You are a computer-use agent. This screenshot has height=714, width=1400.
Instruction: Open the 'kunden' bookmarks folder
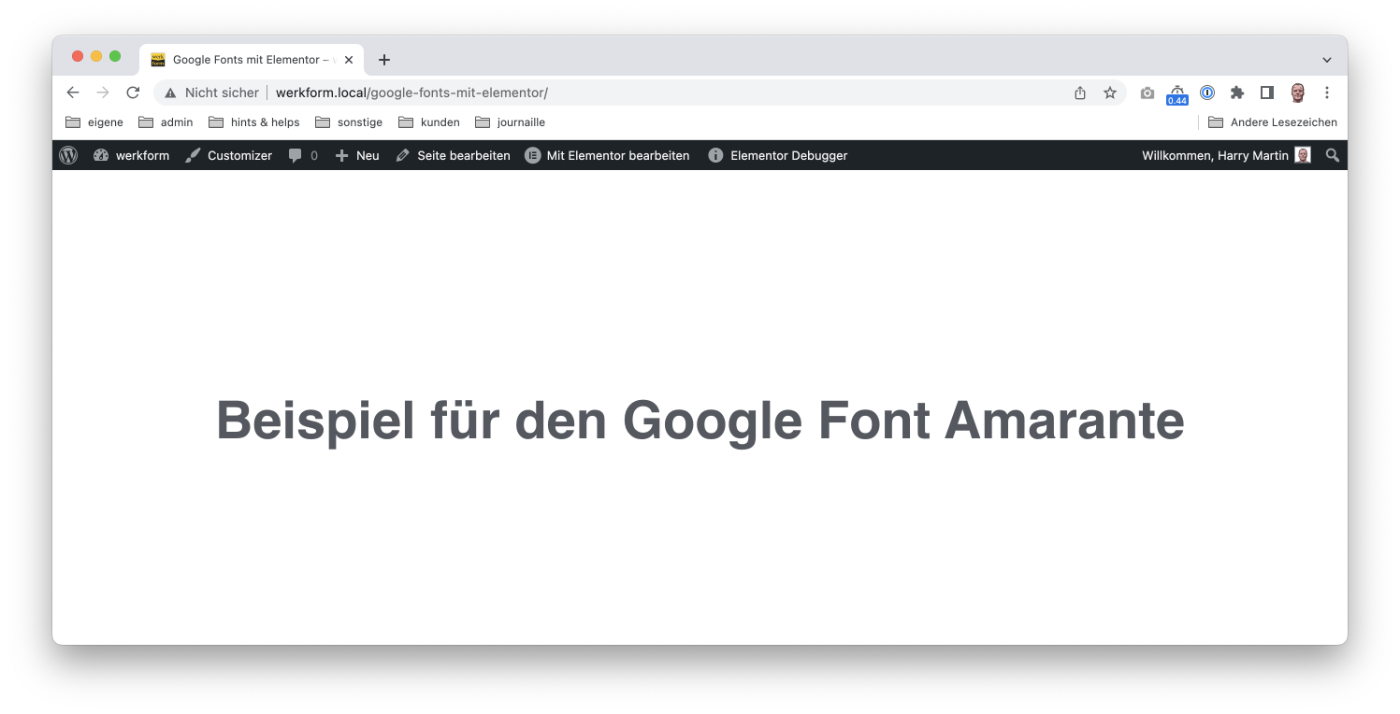tap(429, 122)
